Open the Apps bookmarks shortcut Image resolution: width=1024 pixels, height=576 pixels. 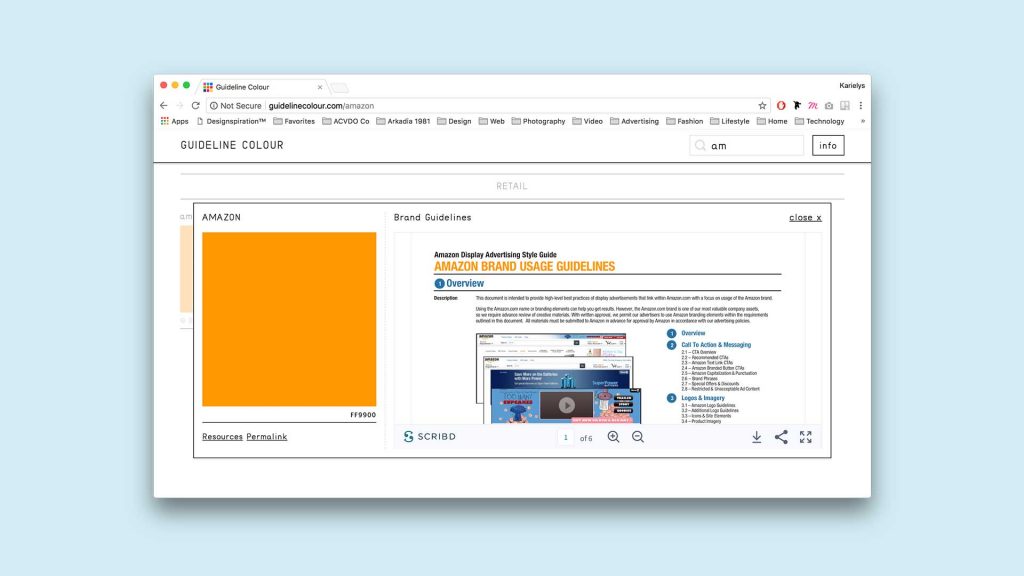(x=174, y=121)
